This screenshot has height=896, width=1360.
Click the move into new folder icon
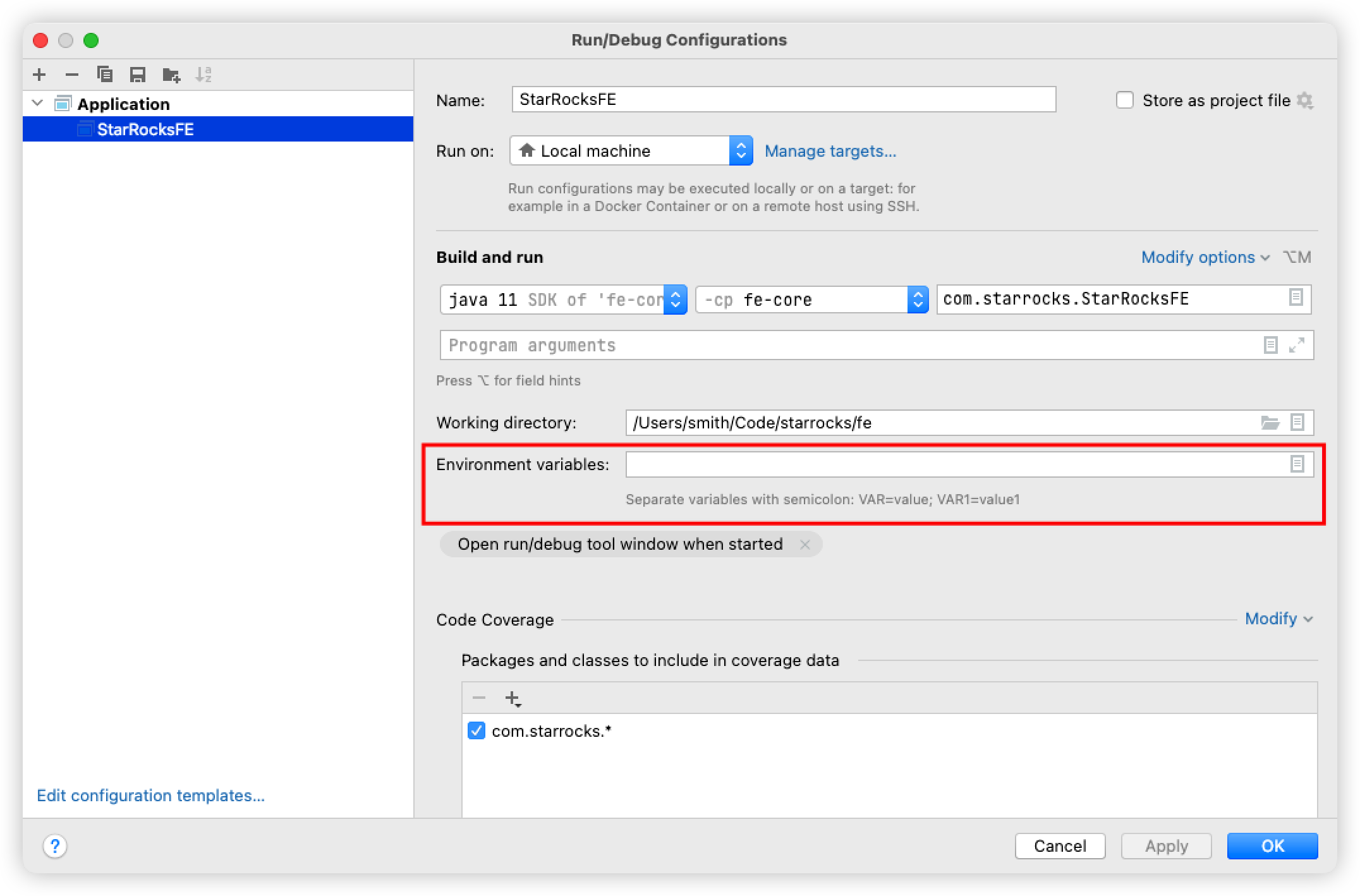point(171,75)
